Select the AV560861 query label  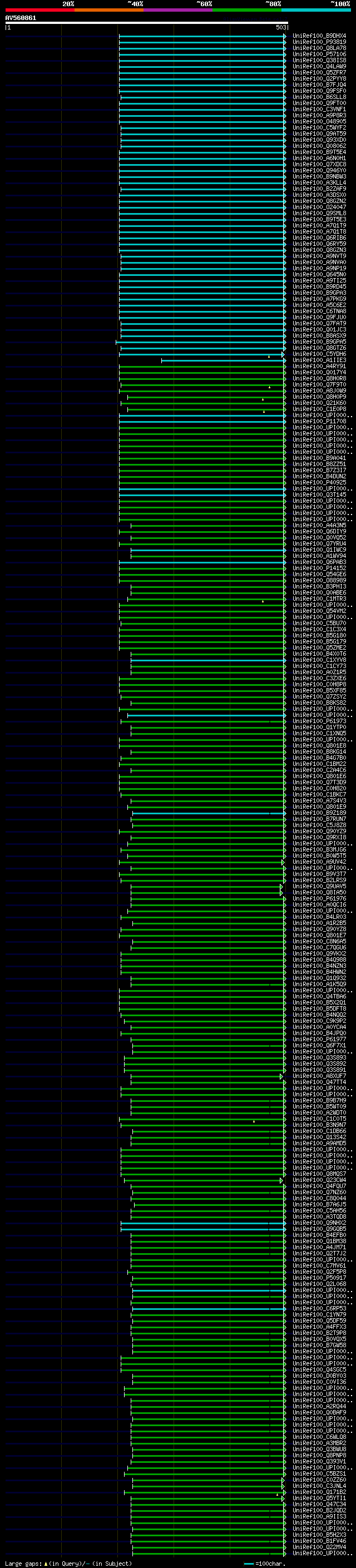click(x=21, y=18)
